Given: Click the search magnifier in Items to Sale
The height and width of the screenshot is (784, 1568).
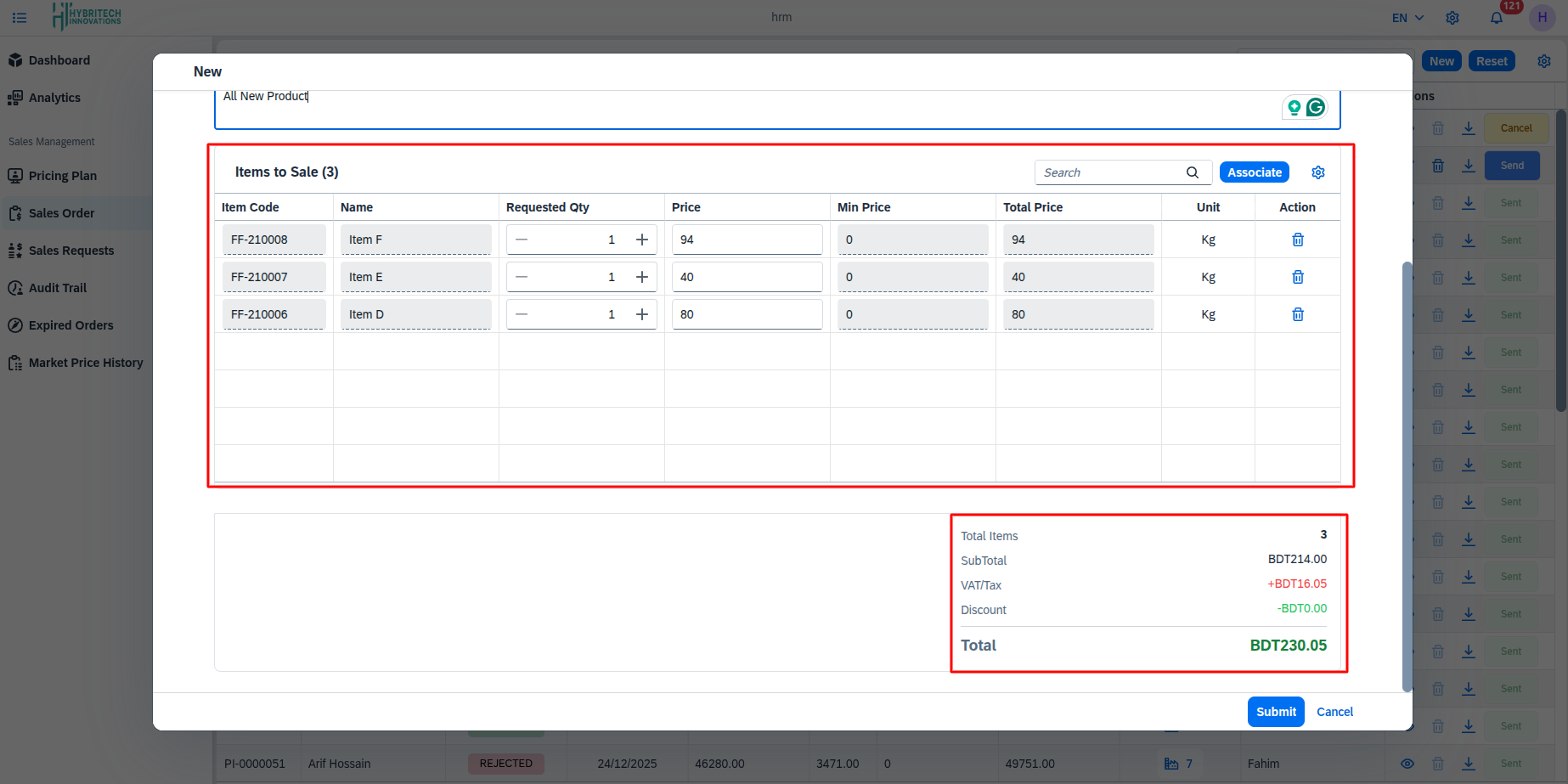Looking at the screenshot, I should (1194, 172).
